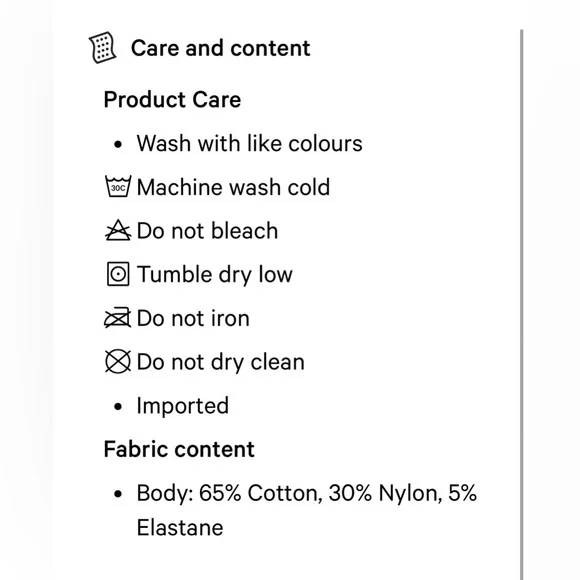The width and height of the screenshot is (580, 580).
Task: Click the Machine wash cold text
Action: point(233,187)
